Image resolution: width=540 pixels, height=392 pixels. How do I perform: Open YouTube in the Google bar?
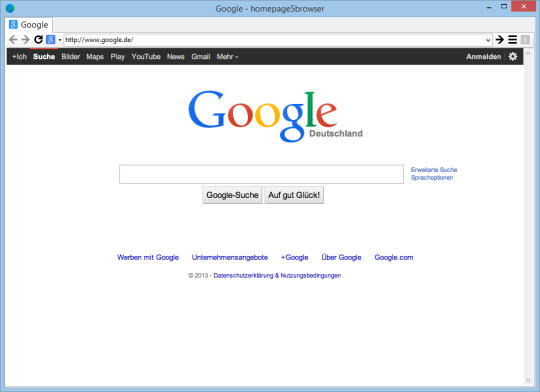146,56
